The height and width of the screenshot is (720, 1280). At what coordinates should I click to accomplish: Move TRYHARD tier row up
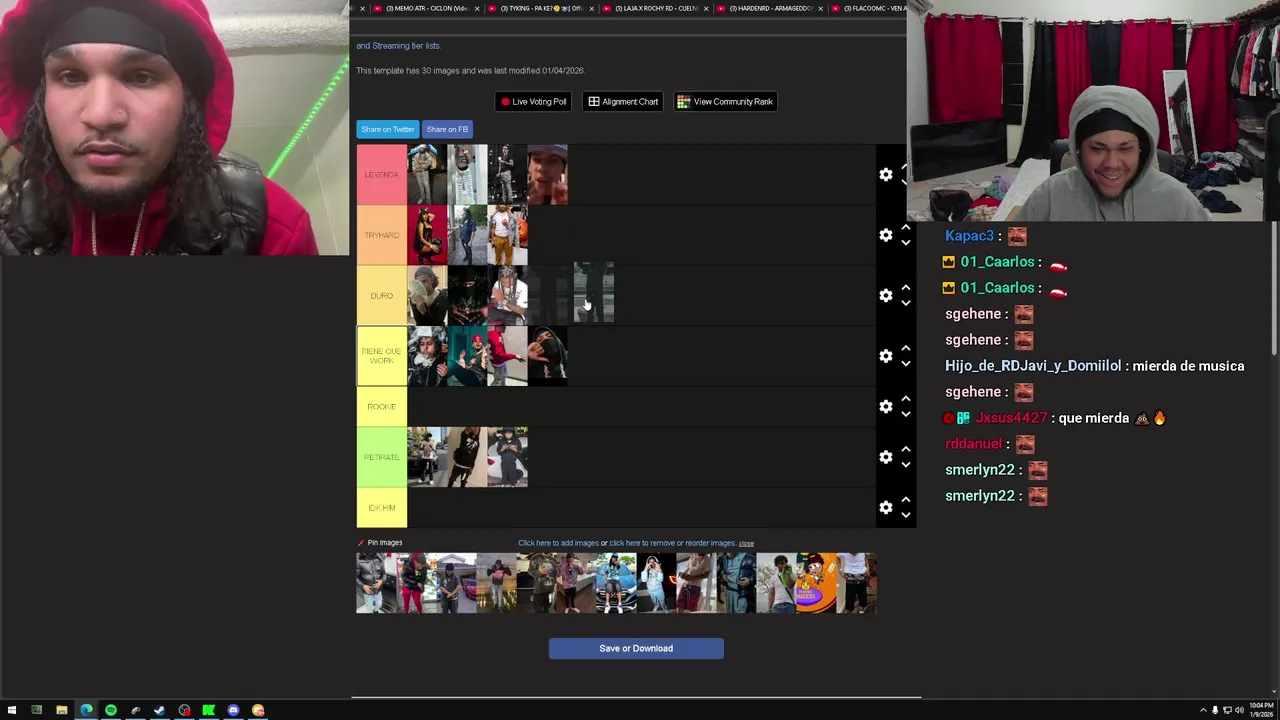(x=906, y=228)
